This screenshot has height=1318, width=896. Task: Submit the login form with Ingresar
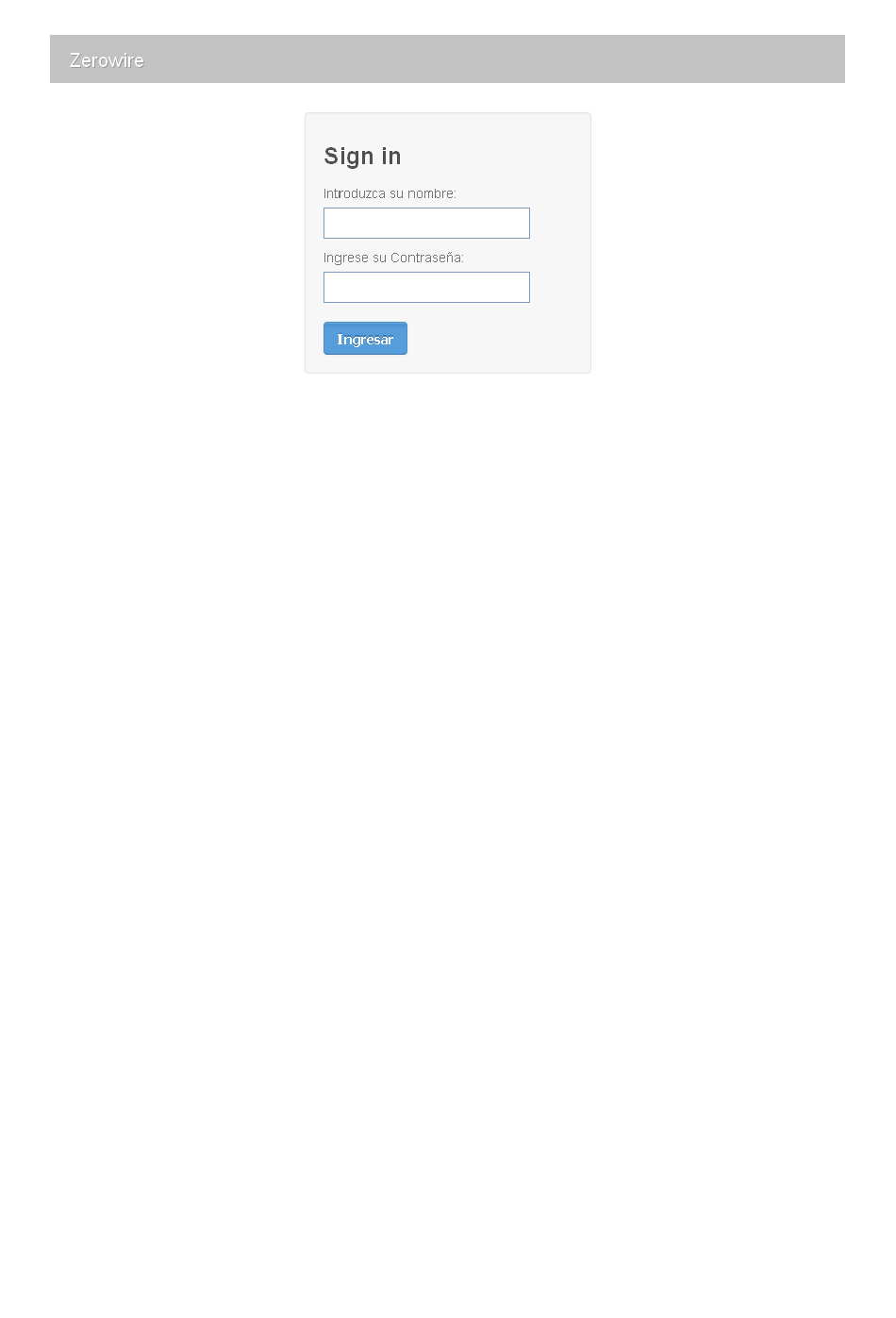(x=365, y=339)
